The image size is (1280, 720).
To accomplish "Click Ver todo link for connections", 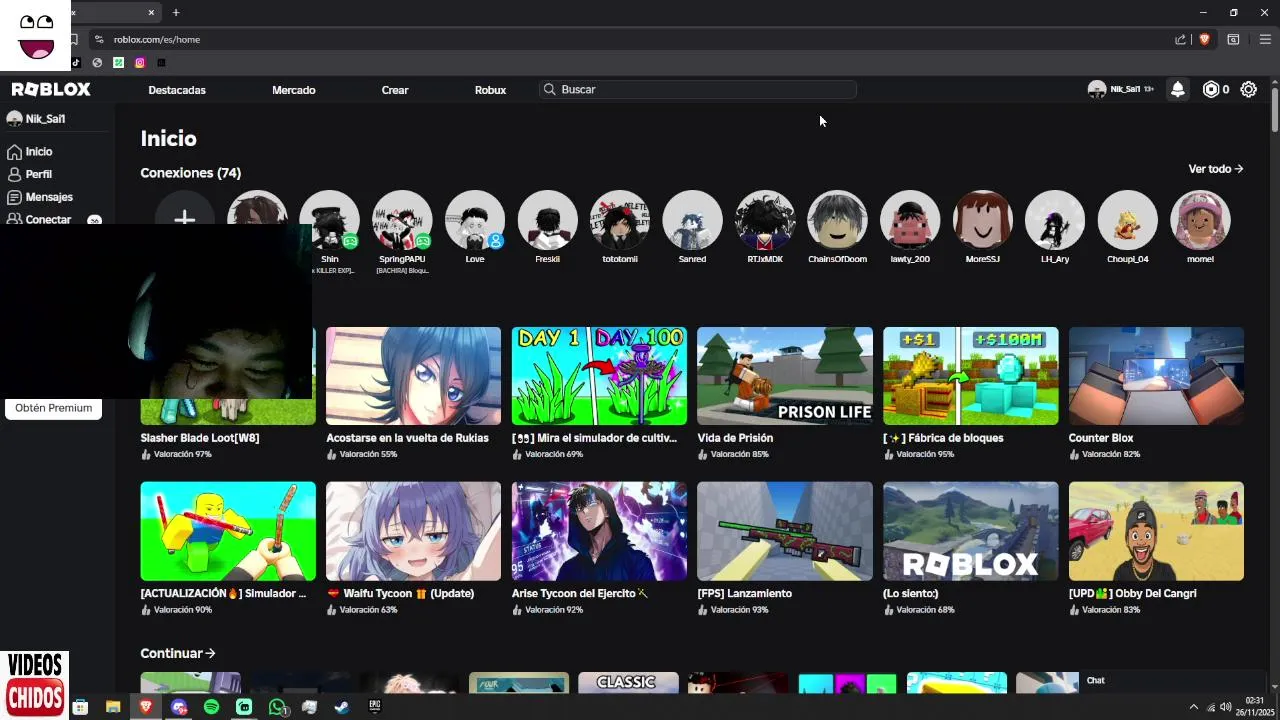I will tap(1216, 169).
